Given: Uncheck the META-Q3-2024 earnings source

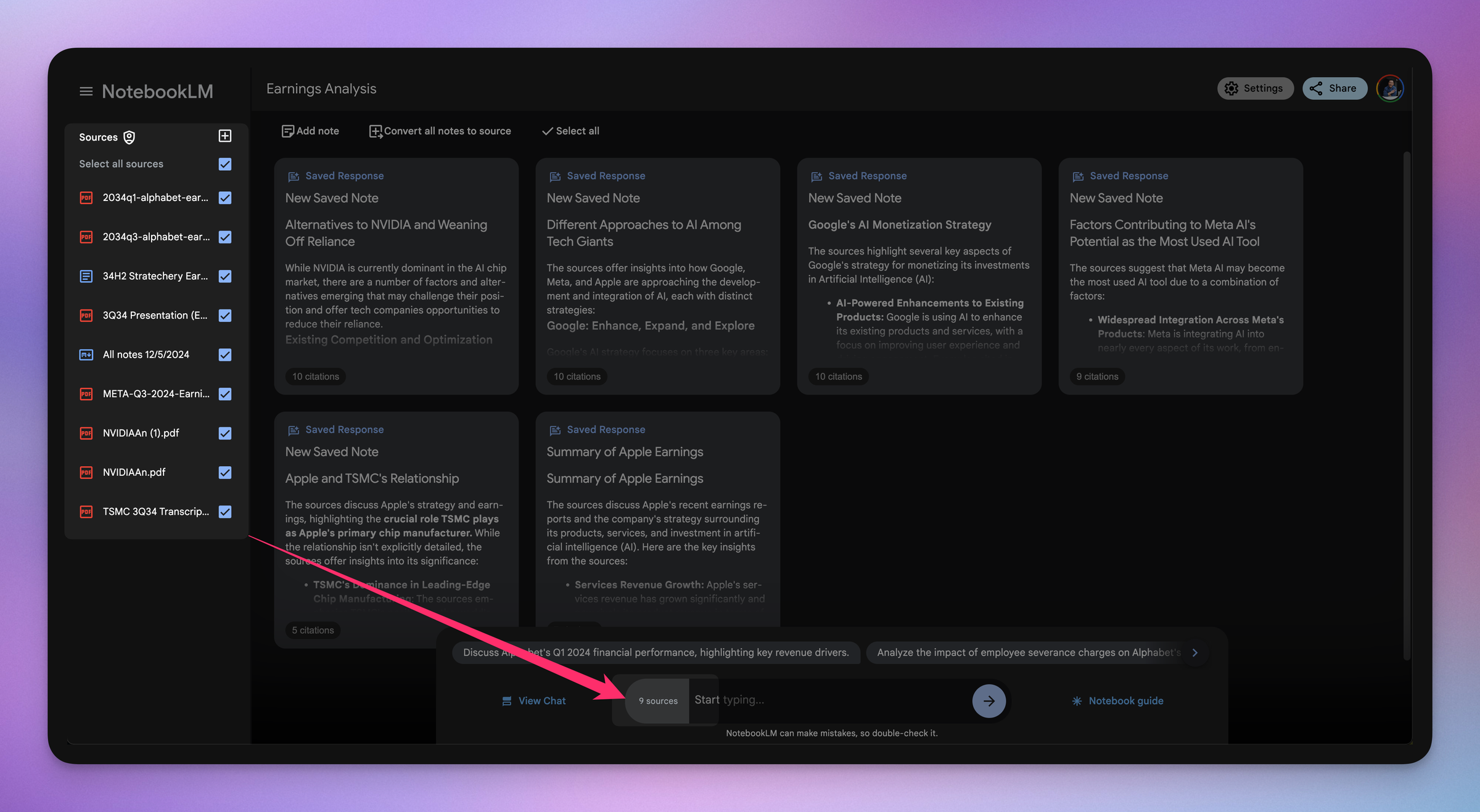Looking at the screenshot, I should (224, 394).
